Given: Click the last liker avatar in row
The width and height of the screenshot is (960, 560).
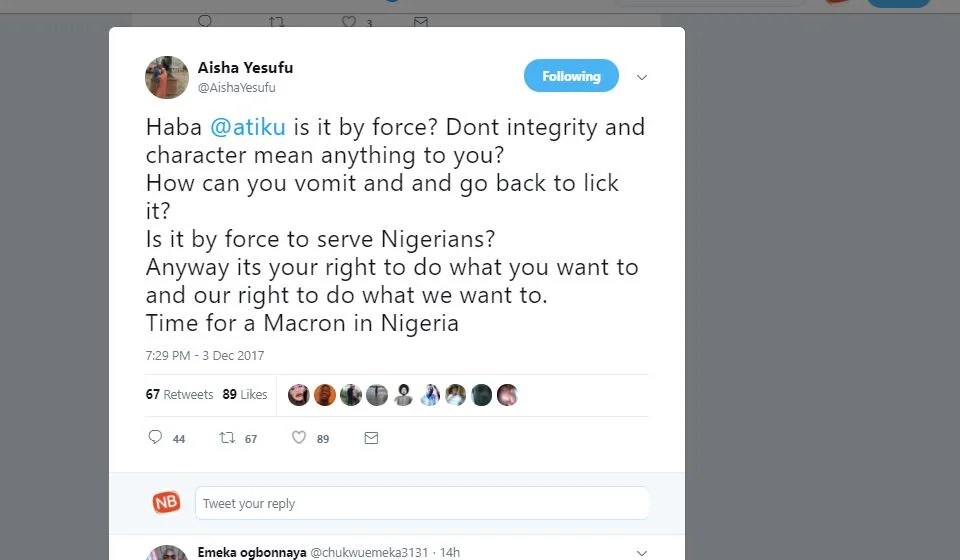Looking at the screenshot, I should [x=507, y=395].
